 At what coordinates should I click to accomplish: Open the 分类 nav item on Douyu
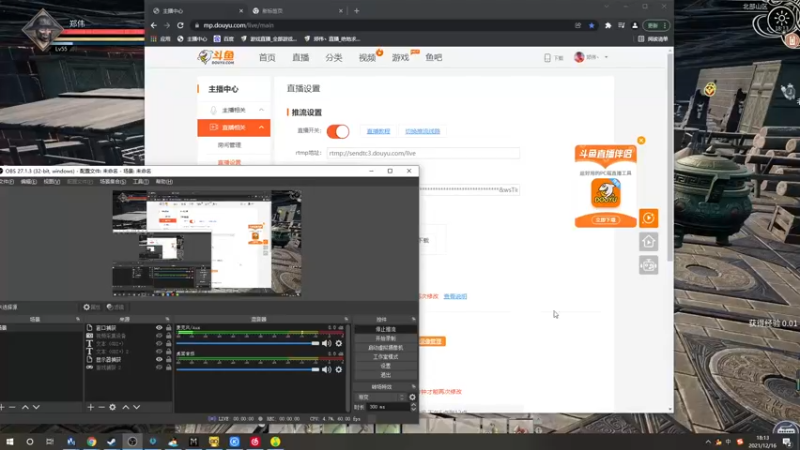click(334, 58)
